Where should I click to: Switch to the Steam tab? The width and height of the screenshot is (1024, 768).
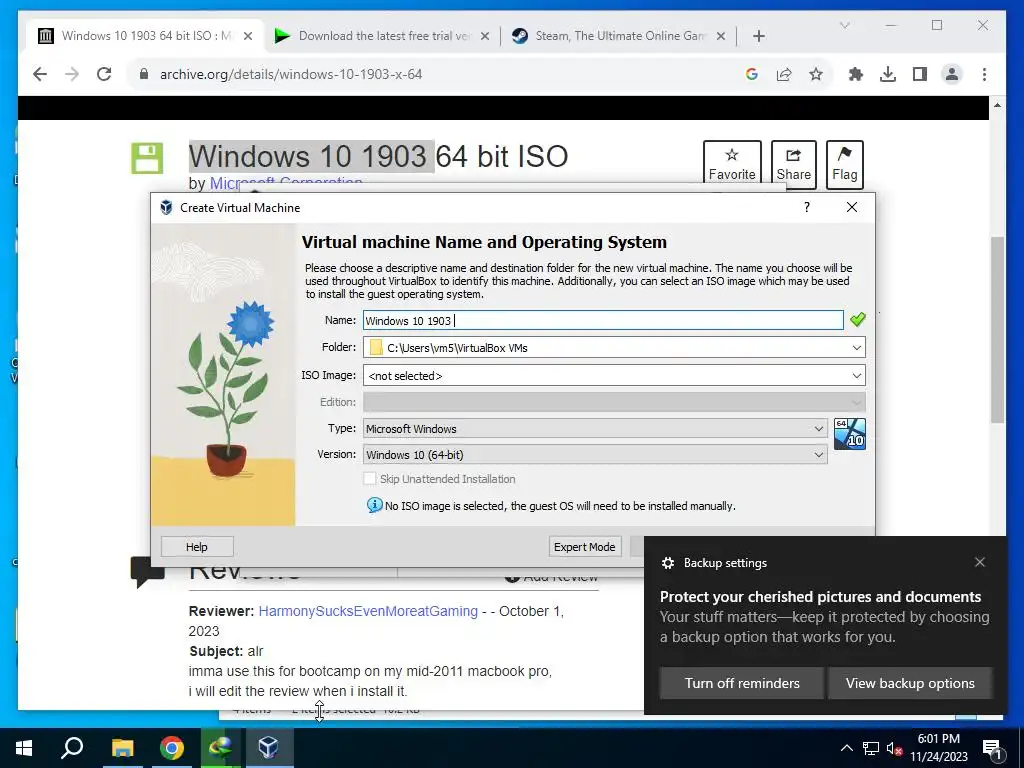[x=618, y=35]
